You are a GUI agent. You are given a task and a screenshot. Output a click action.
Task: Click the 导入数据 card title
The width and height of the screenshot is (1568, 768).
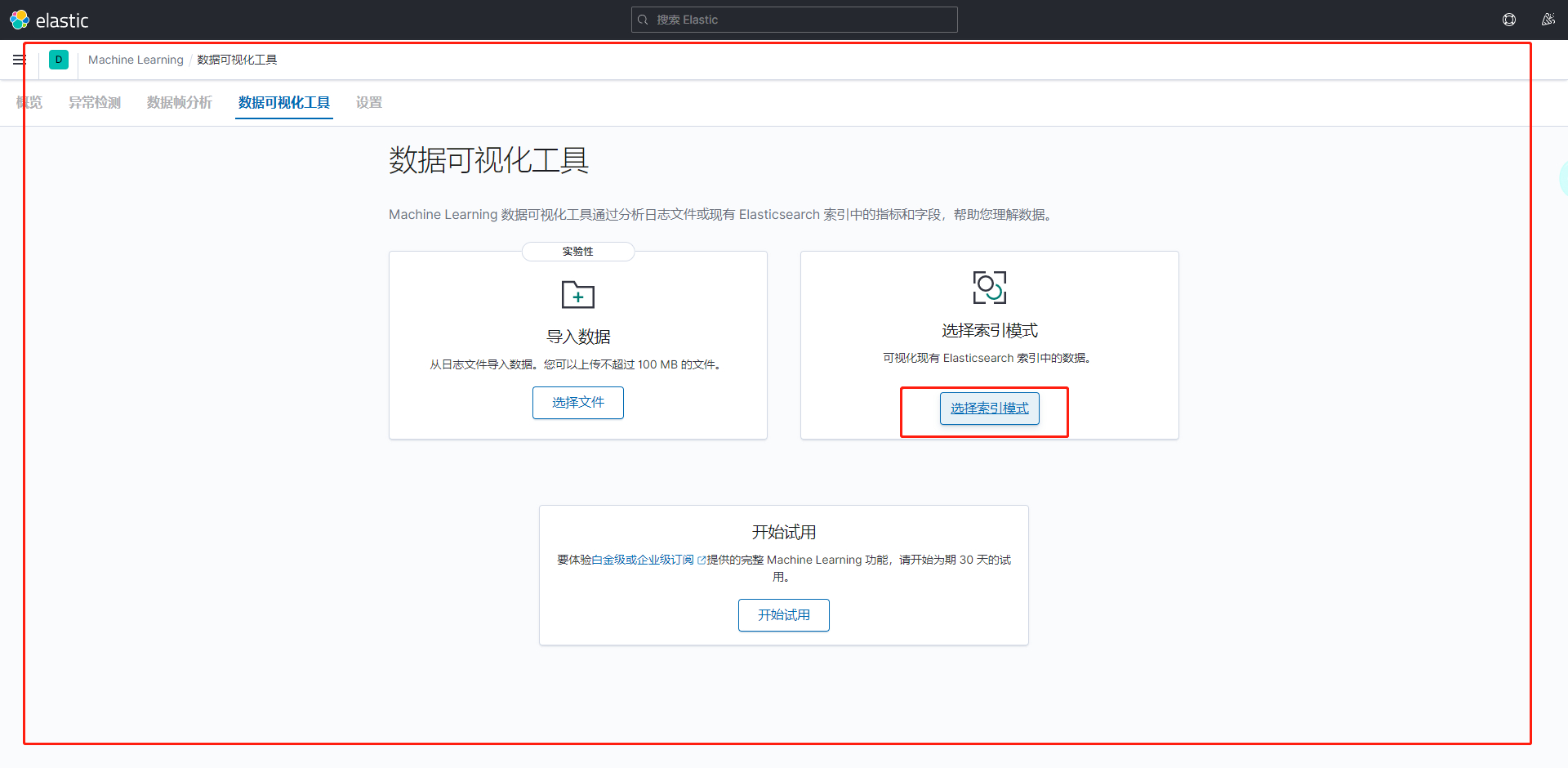tap(578, 337)
